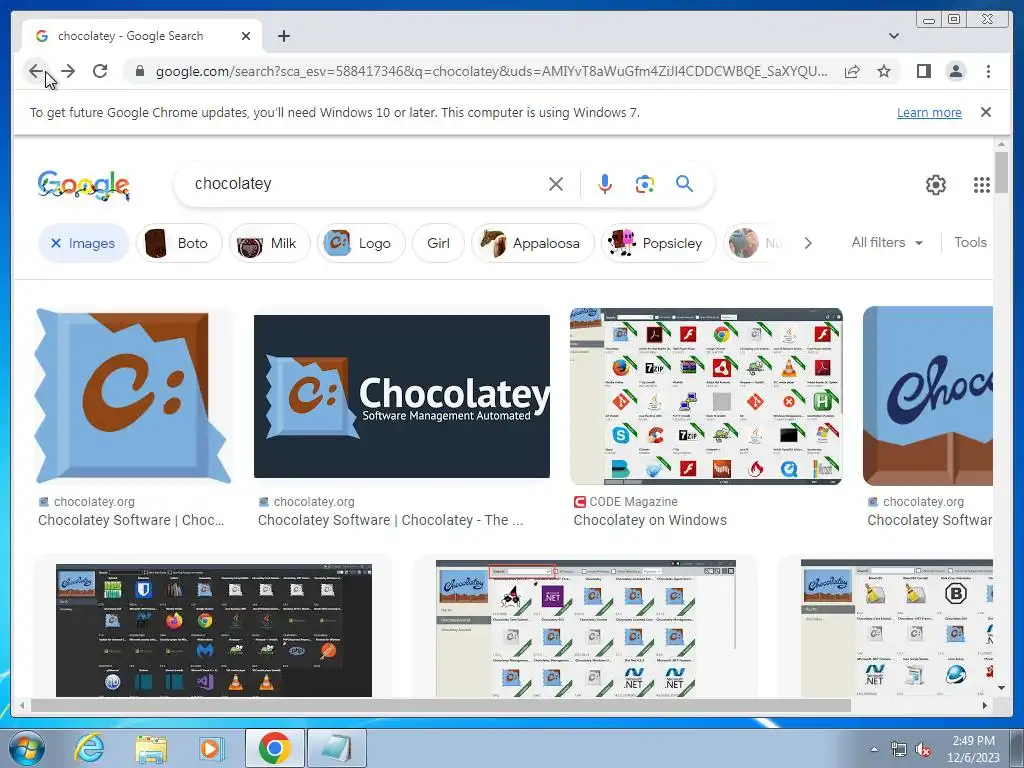The height and width of the screenshot is (768, 1024).
Task: Close the chocolatey Google Search tab
Action: pos(246,36)
